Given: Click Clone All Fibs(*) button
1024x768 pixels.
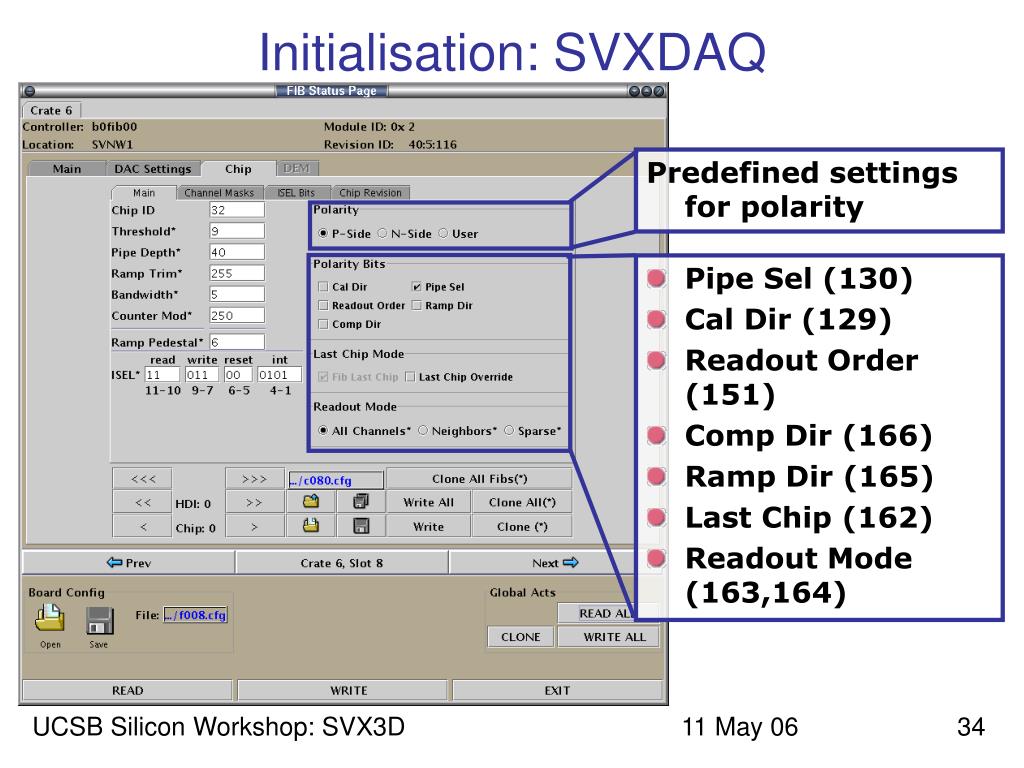Looking at the screenshot, I should coord(479,479).
